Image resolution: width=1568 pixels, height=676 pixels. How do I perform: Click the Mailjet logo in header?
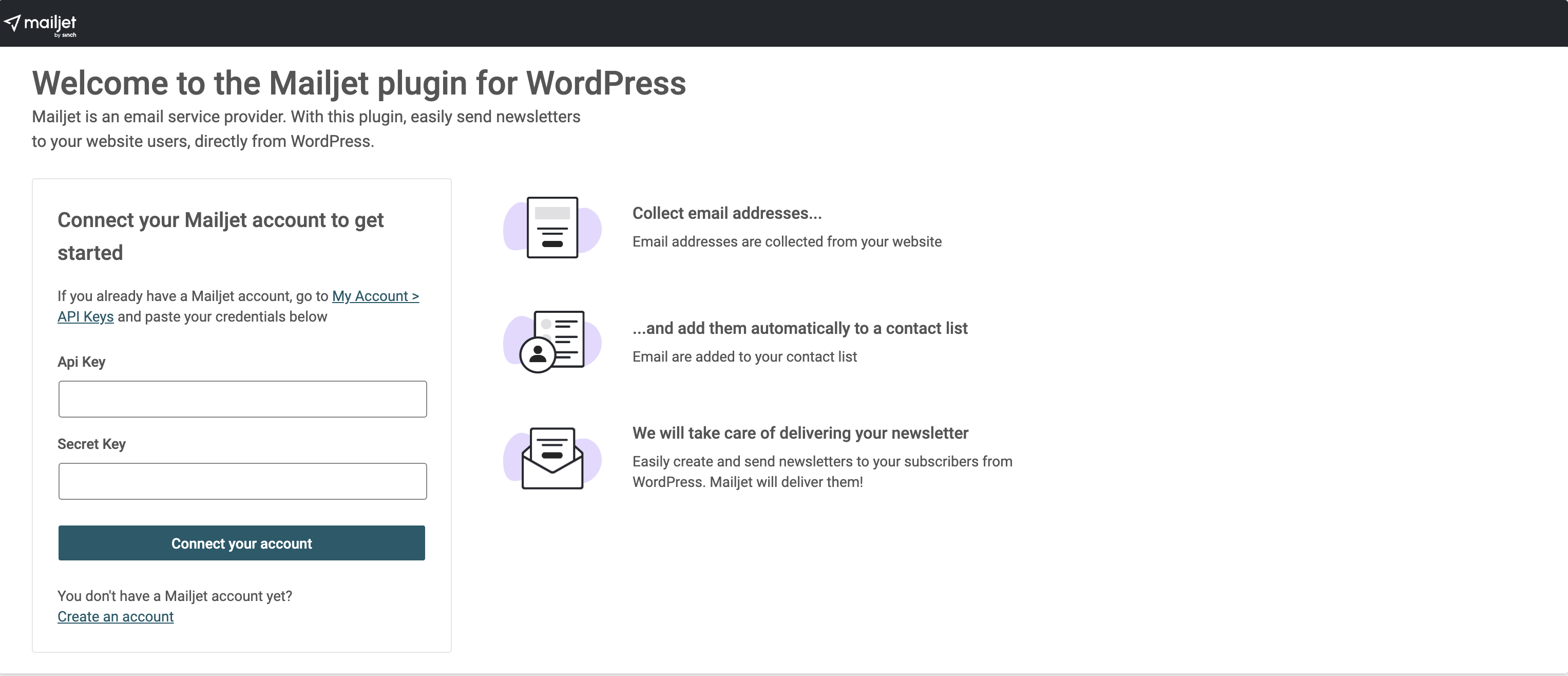pos(40,24)
